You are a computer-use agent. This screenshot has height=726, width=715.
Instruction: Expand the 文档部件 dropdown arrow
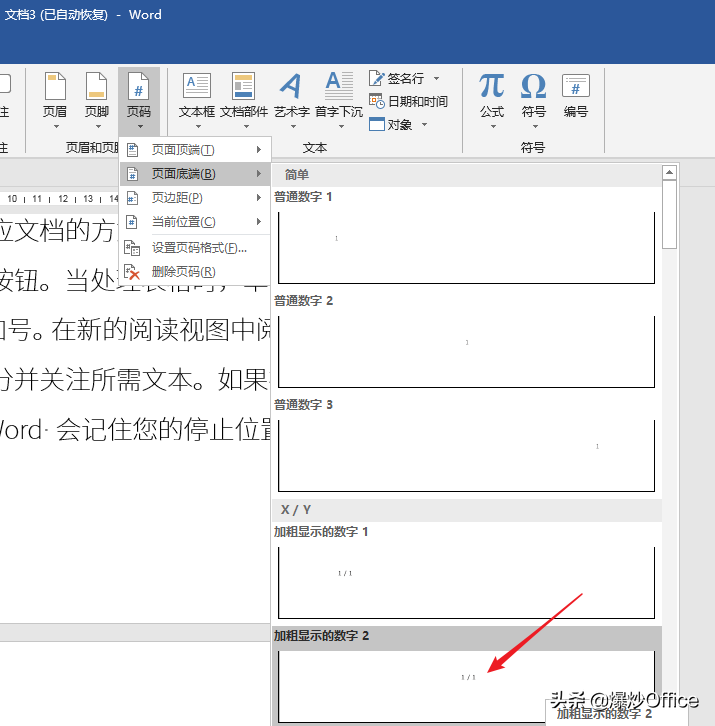click(x=246, y=126)
